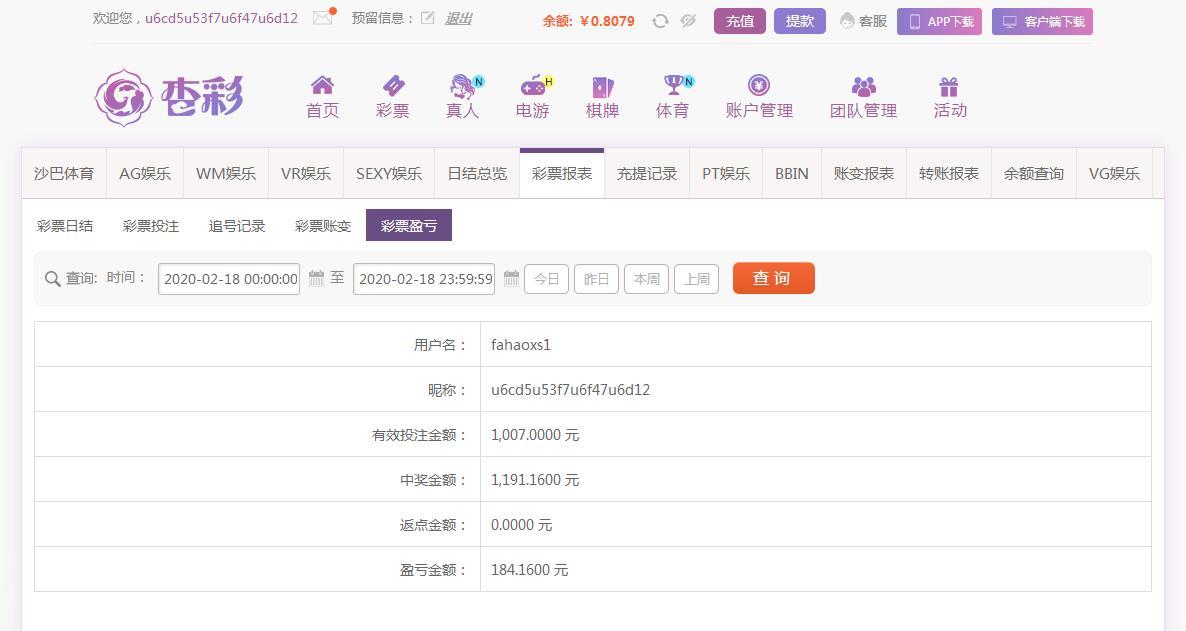Switch to the PT娱乐 tab
The height and width of the screenshot is (631, 1186).
(726, 174)
